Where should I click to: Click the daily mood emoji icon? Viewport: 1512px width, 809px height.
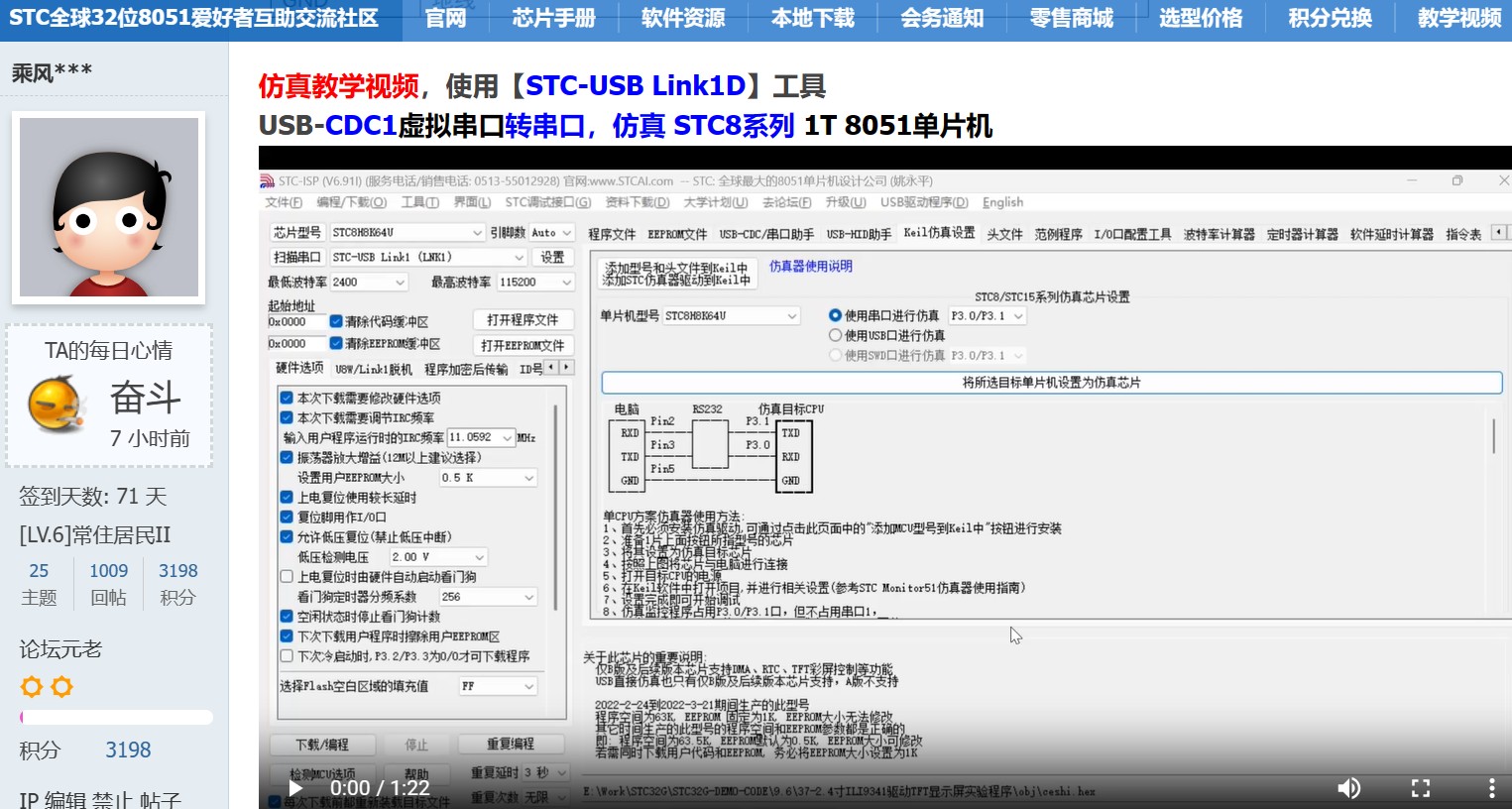(58, 404)
